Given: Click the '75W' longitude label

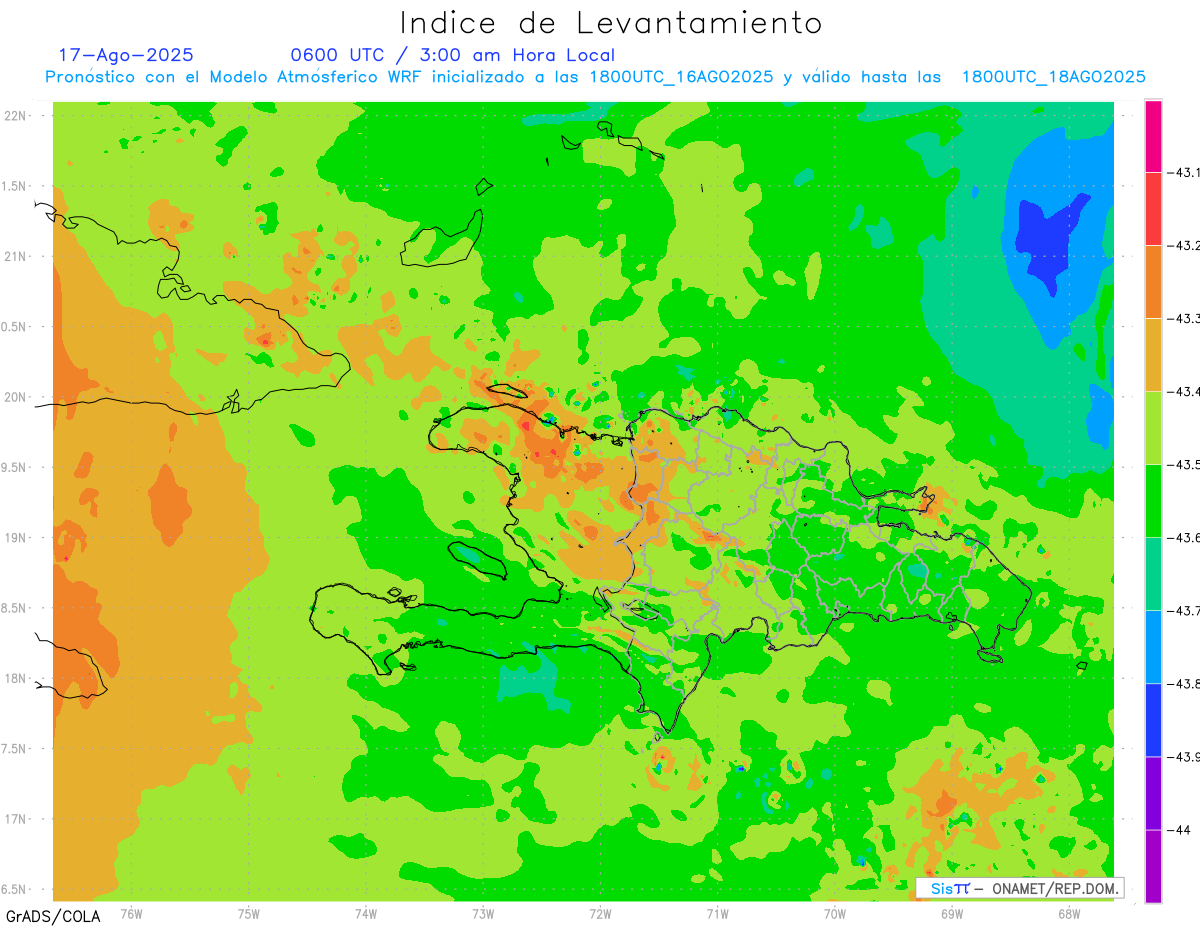Looking at the screenshot, I should 249,913.
